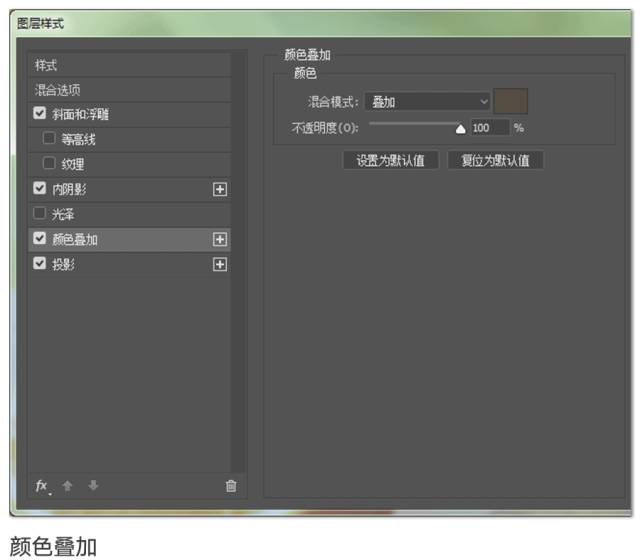
Task: Click the 设置为默认值 button
Action: 391,160
